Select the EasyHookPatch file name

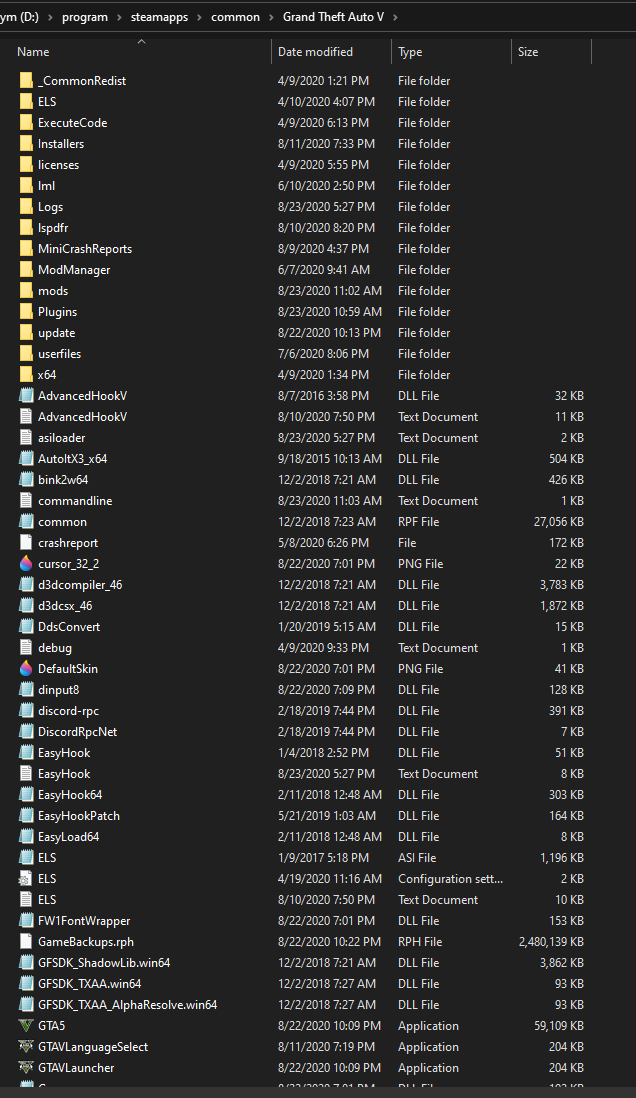(78, 816)
